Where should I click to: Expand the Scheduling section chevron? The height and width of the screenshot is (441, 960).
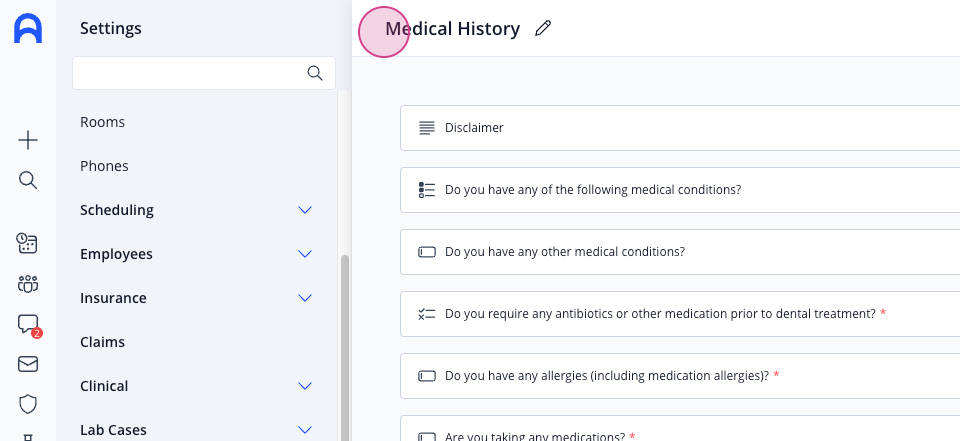(305, 210)
